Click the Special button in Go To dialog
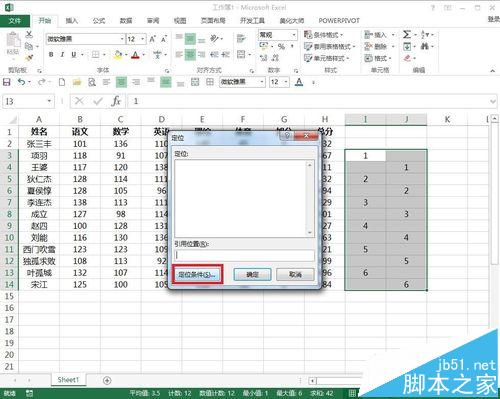The image size is (500, 399). pos(197,275)
